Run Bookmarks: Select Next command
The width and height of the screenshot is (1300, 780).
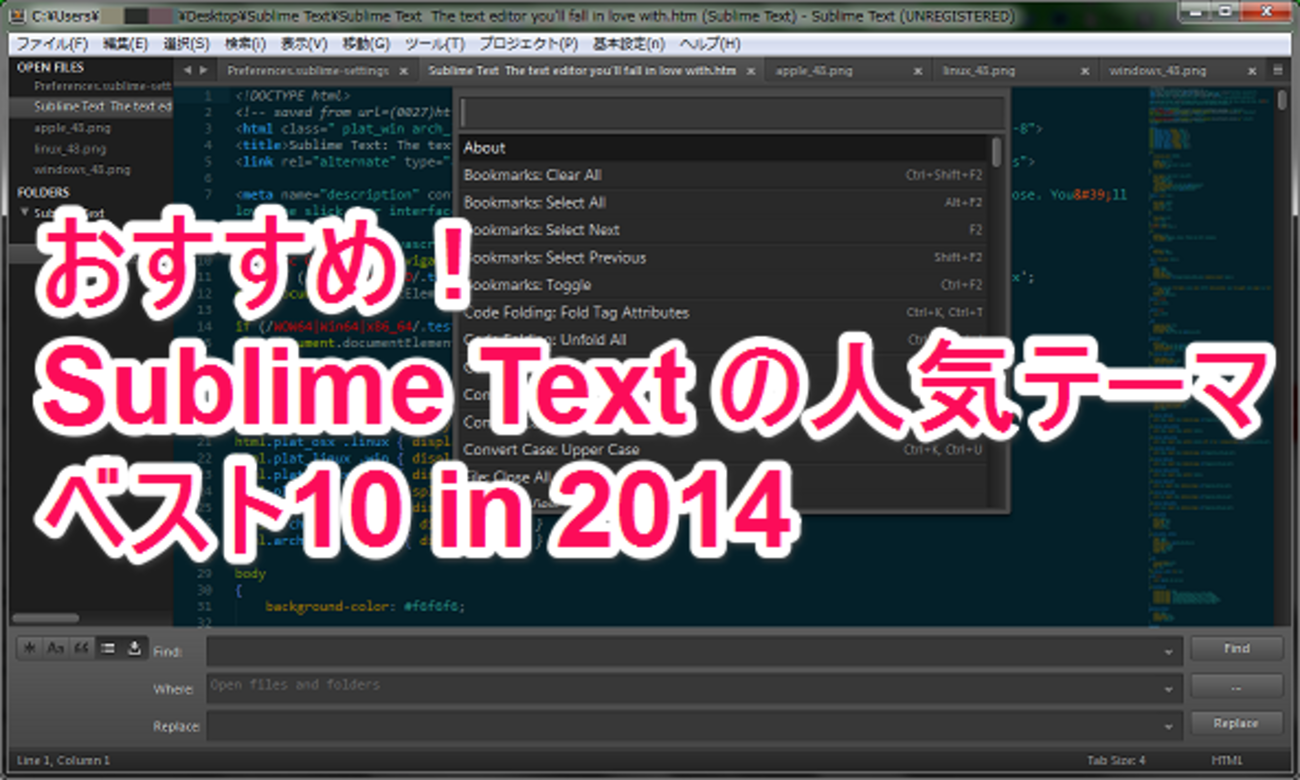723,230
